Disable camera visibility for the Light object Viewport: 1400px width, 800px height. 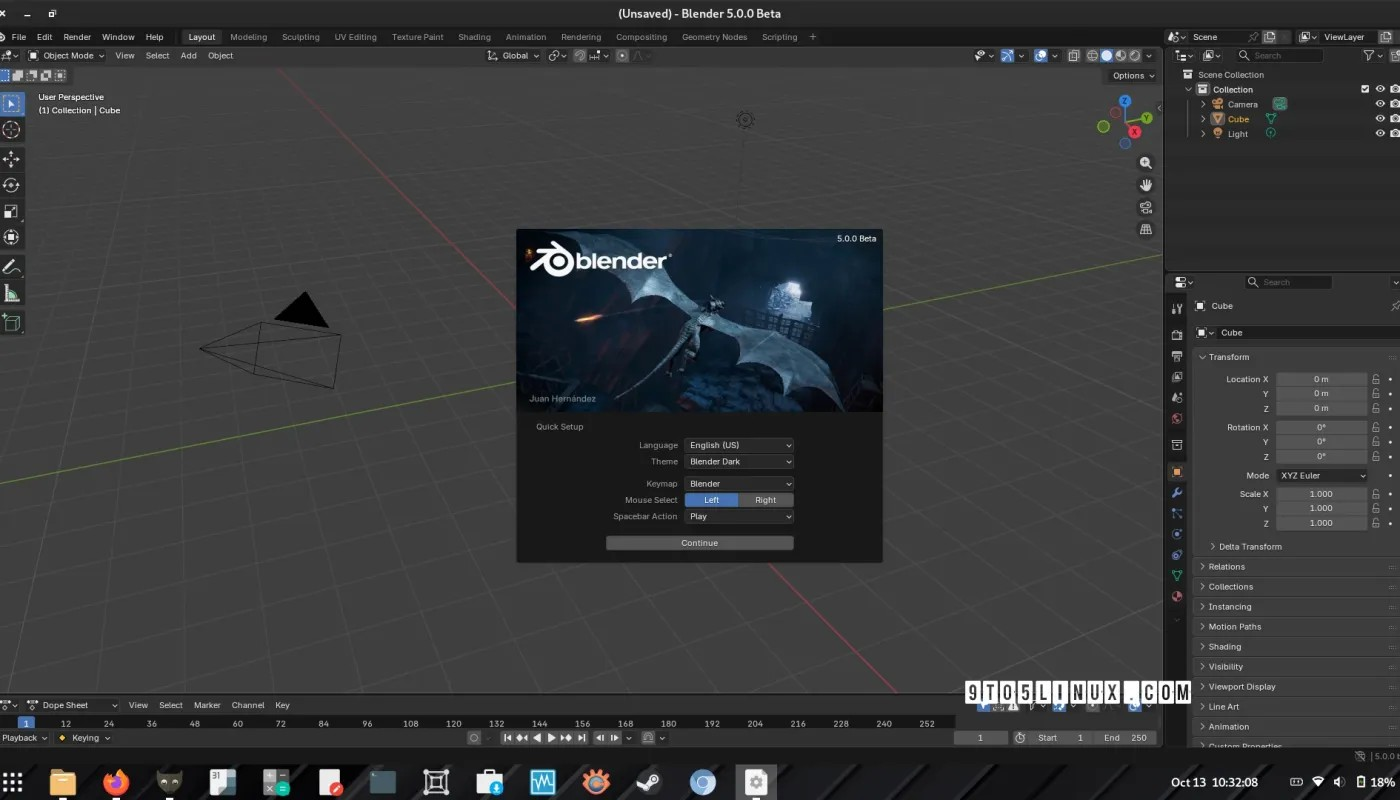point(1393,133)
